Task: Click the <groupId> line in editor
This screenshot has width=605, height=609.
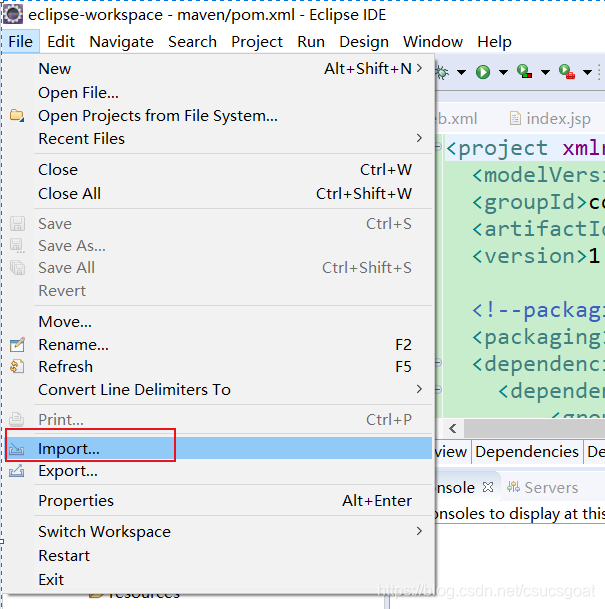Action: click(538, 202)
